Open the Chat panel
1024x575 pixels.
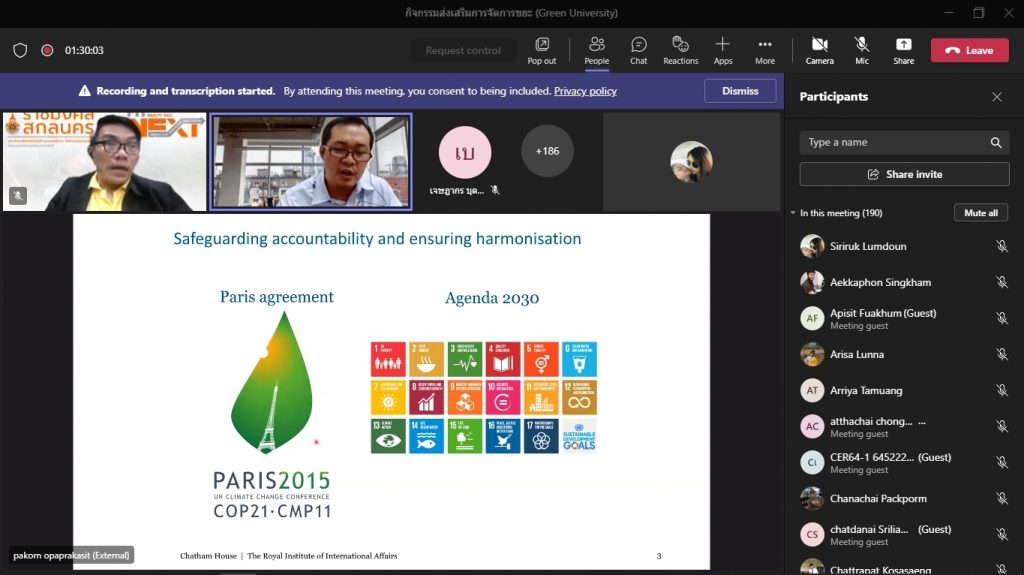[x=638, y=50]
